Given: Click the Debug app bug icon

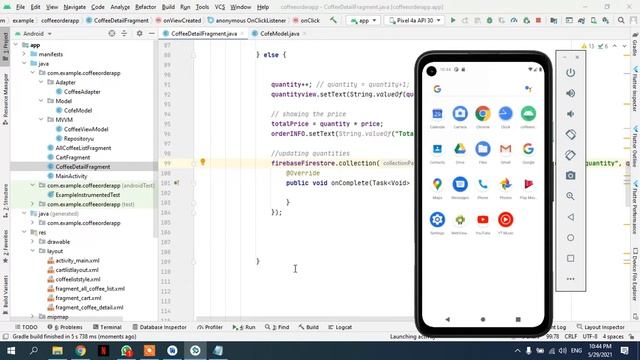Looking at the screenshot, I should coord(489,20).
